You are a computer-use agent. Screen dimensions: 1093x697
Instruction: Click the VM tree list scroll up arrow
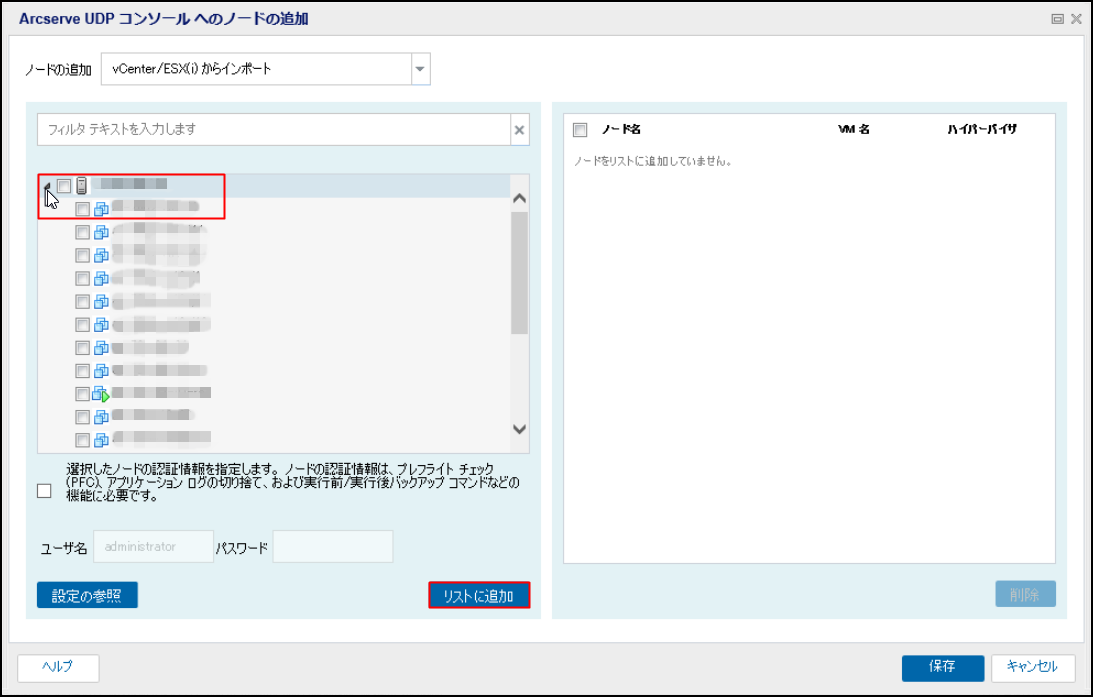[519, 199]
